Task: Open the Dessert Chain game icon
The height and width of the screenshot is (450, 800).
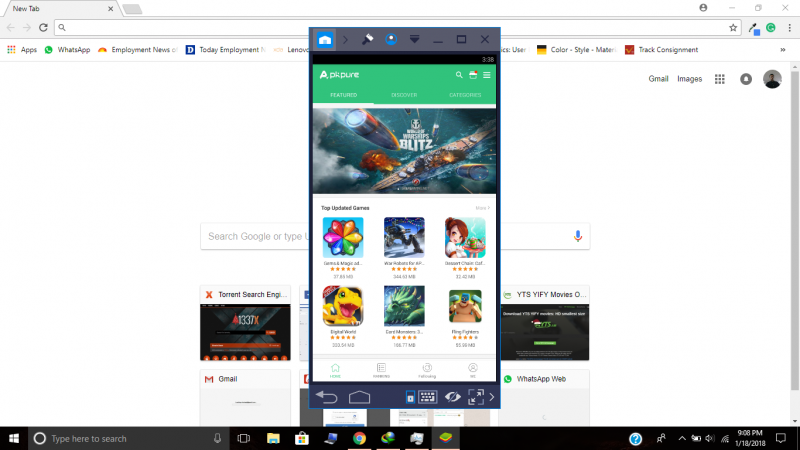Action: [465, 237]
